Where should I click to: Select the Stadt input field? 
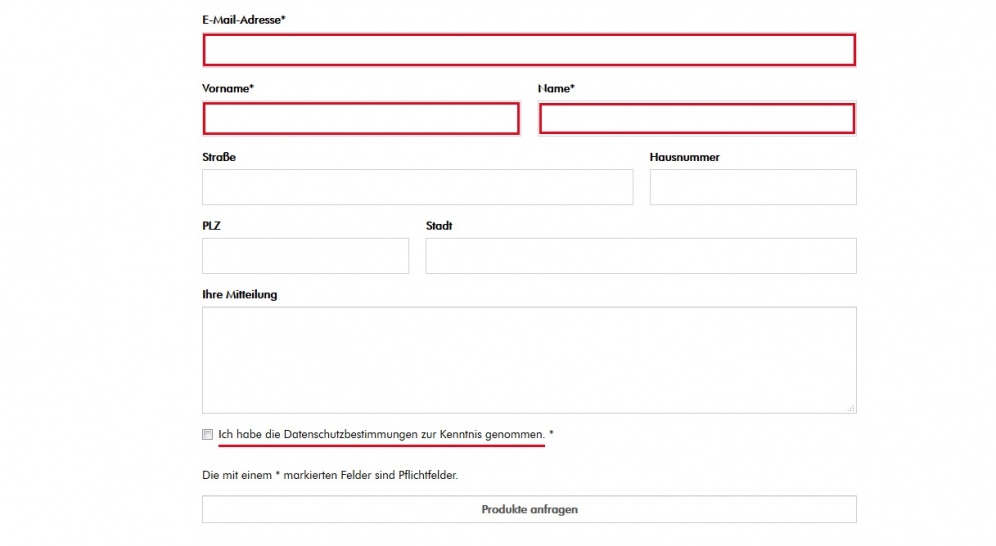pyautogui.click(x=641, y=256)
